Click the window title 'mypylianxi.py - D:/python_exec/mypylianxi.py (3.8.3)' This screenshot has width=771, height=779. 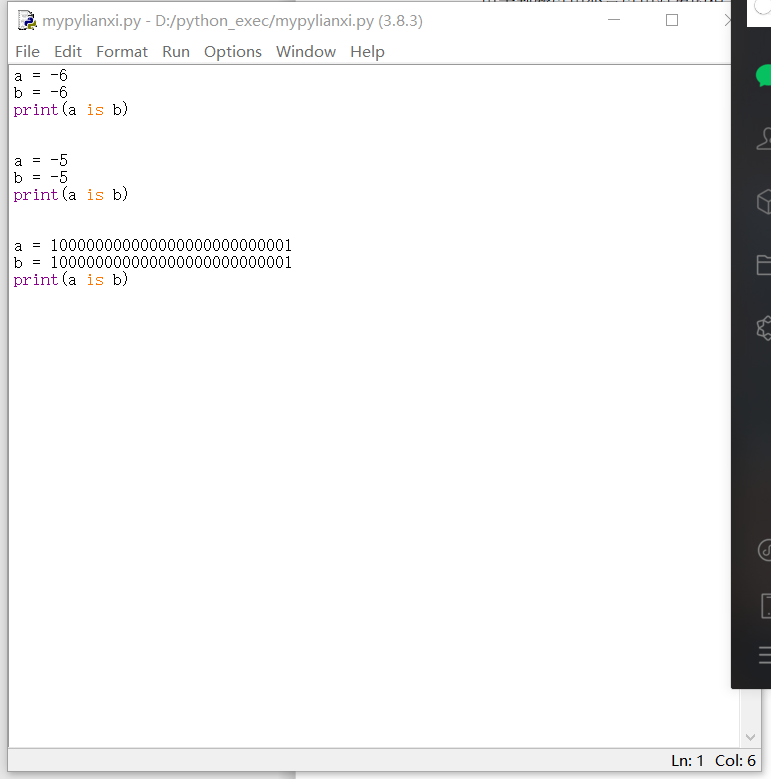pos(232,21)
